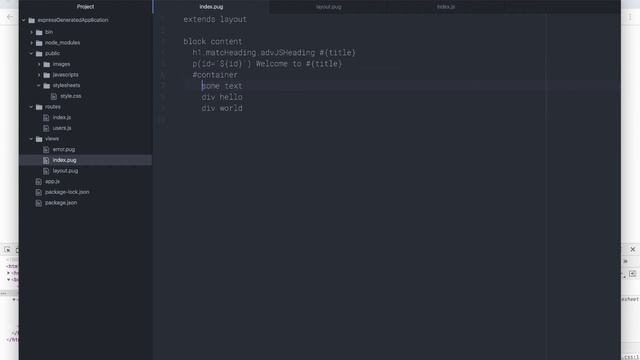Click the stylesheets folder icon
The width and height of the screenshot is (640, 360).
[x=47, y=85]
